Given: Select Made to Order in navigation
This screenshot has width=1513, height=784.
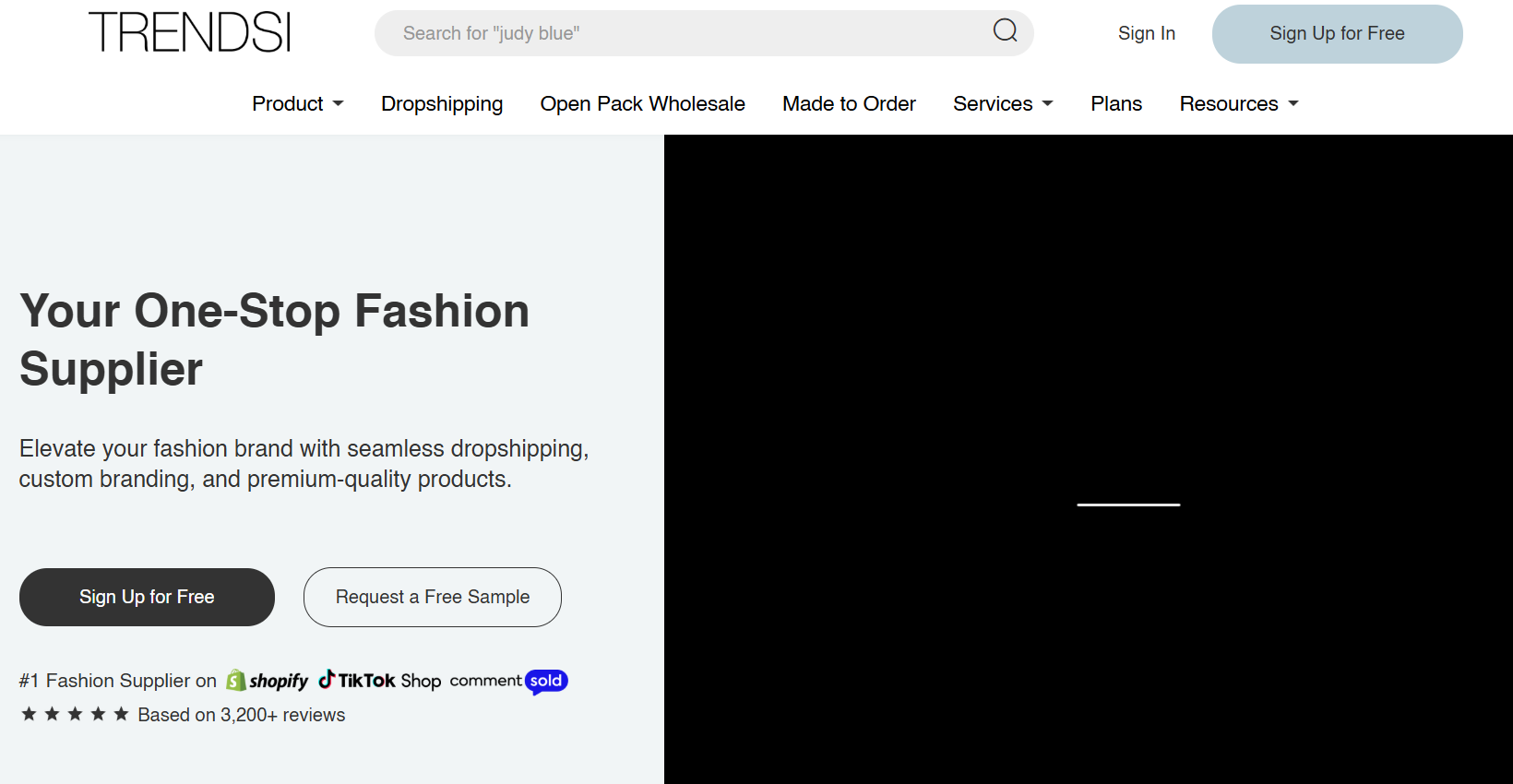Looking at the screenshot, I should pyautogui.click(x=849, y=103).
